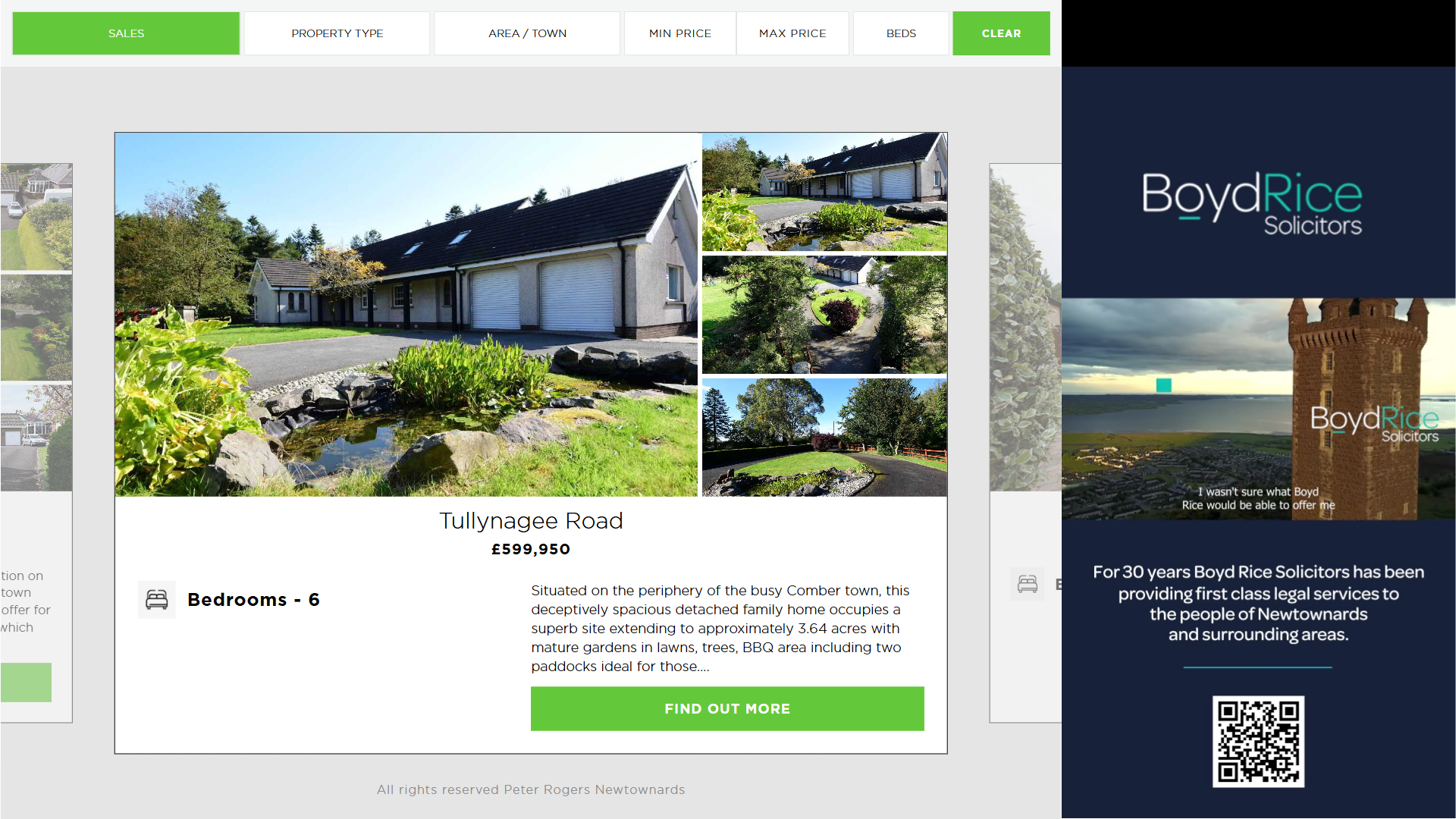Play the Boyd Rice castle video
1456x819 pixels.
(x=1258, y=409)
